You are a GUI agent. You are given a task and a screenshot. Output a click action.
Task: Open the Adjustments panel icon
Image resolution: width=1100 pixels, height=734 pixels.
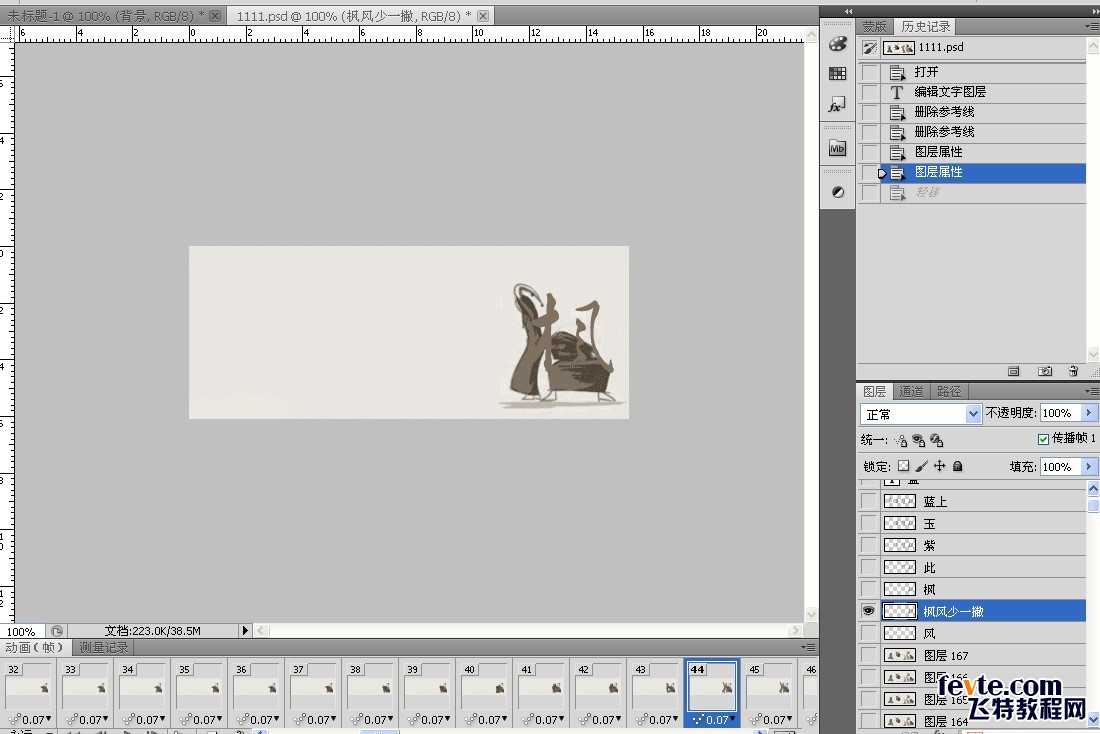pos(838,191)
